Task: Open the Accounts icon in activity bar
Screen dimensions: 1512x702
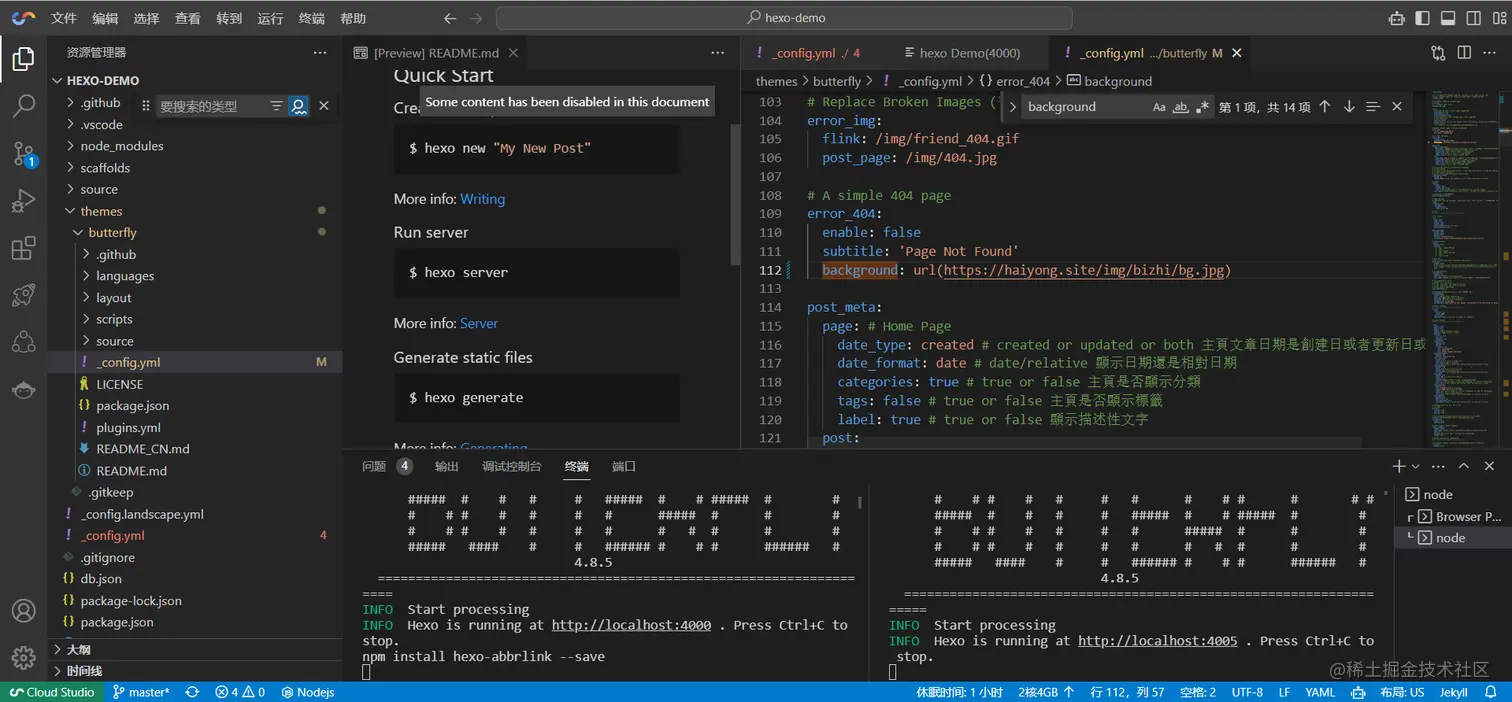Action: (23, 611)
